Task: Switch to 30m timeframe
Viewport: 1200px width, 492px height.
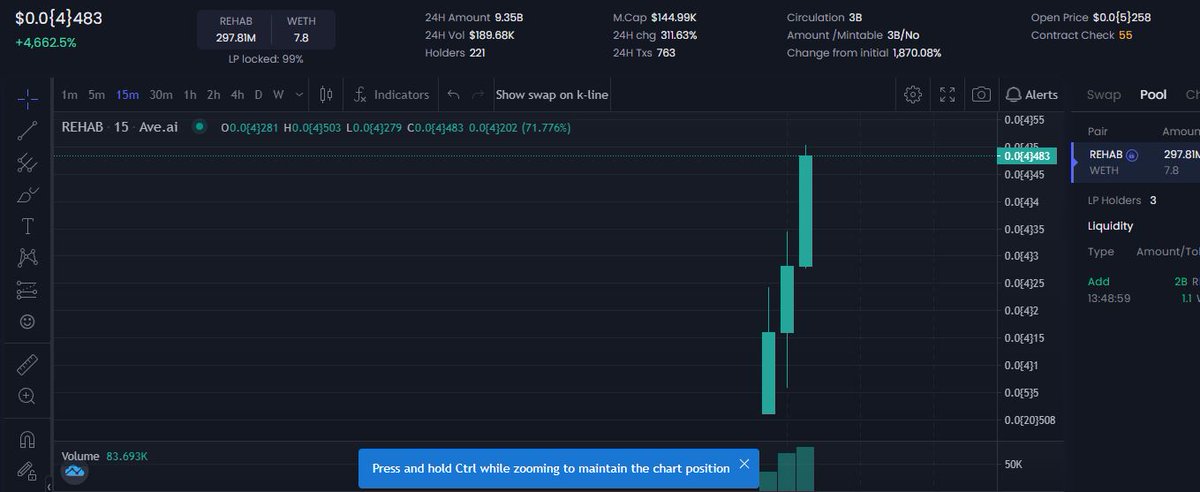Action: (161, 95)
